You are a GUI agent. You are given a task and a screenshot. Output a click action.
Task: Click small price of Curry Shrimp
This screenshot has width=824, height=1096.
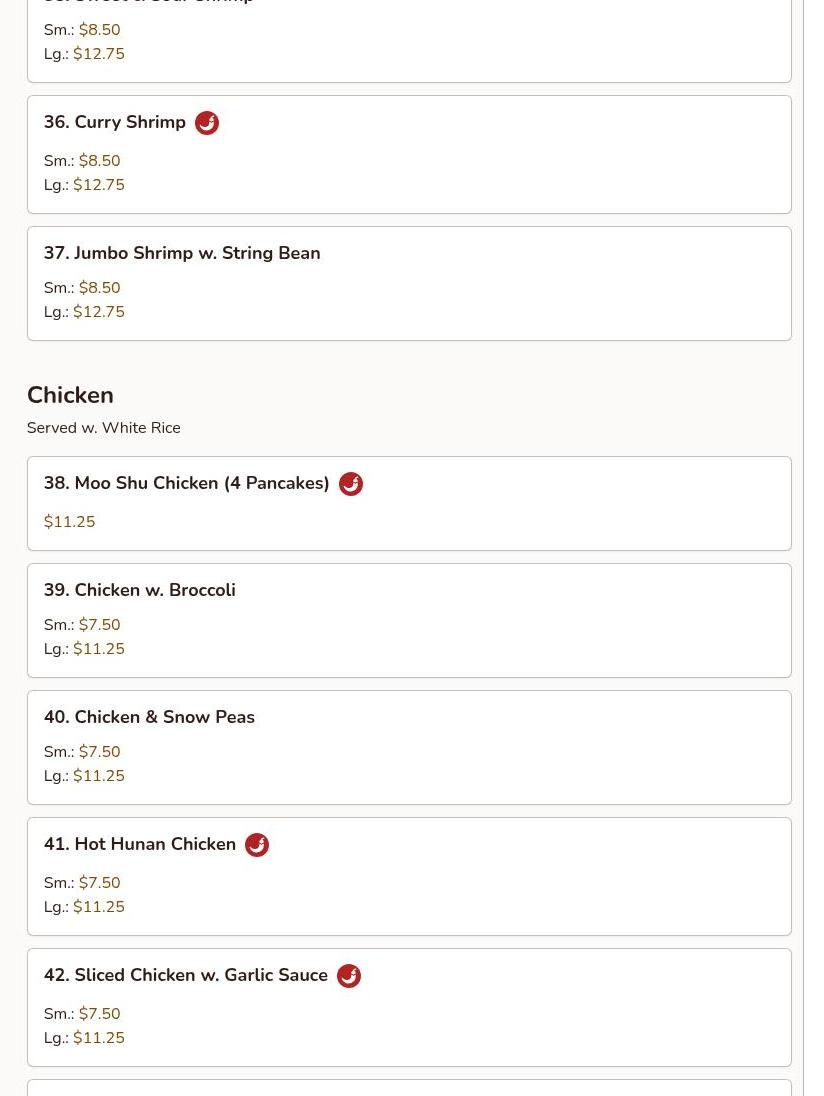pyautogui.click(x=99, y=161)
